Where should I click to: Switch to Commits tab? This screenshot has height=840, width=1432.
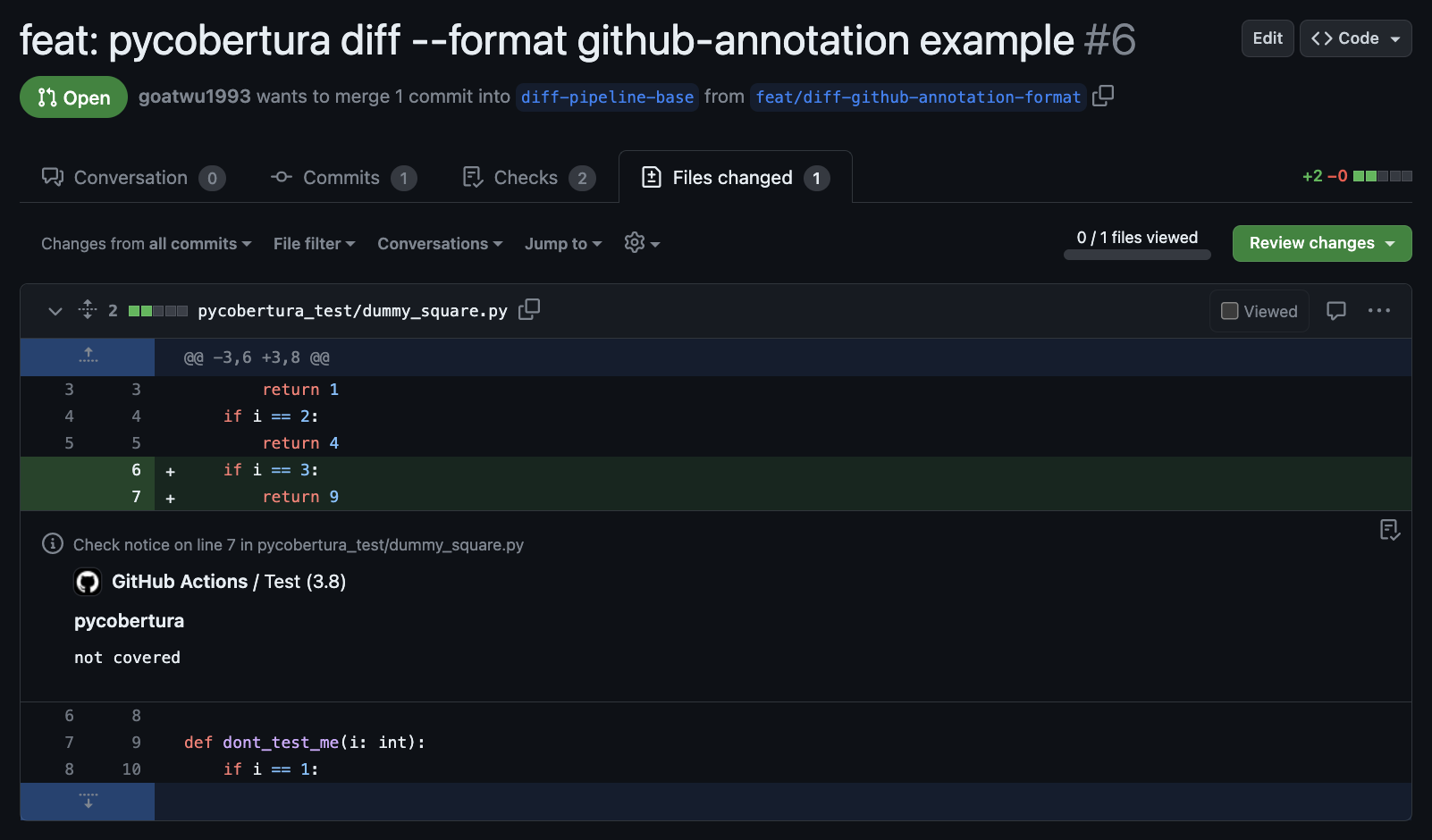point(344,178)
